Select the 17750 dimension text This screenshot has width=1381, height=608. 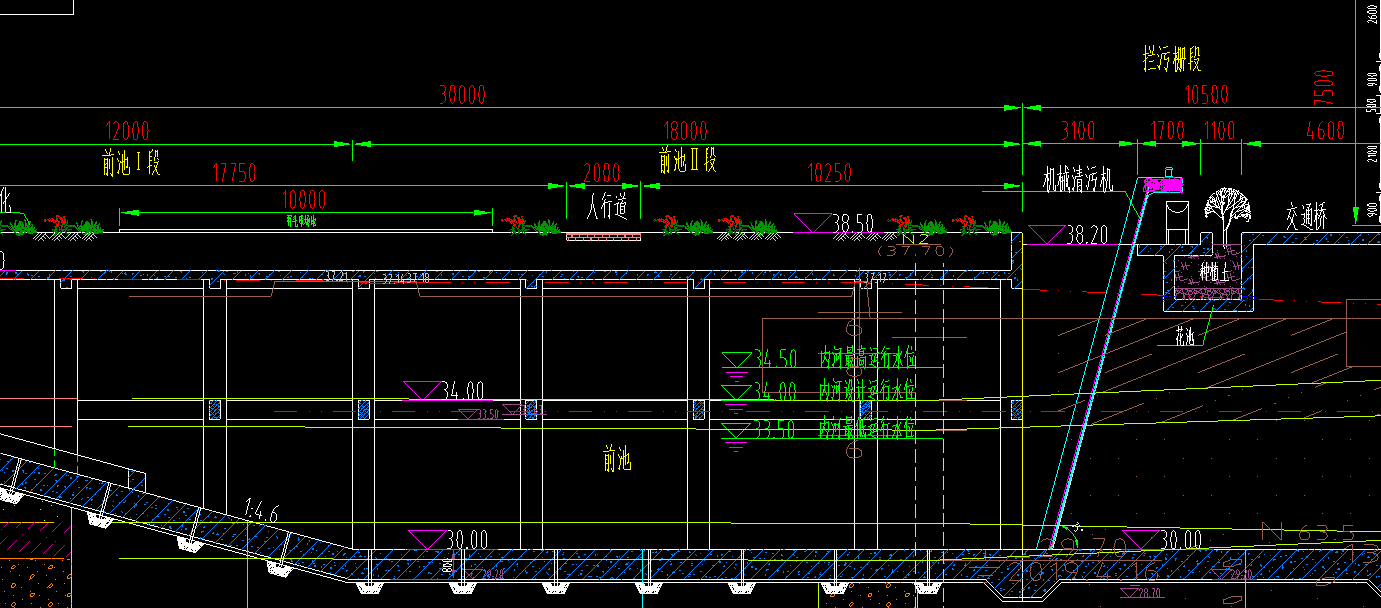(235, 173)
